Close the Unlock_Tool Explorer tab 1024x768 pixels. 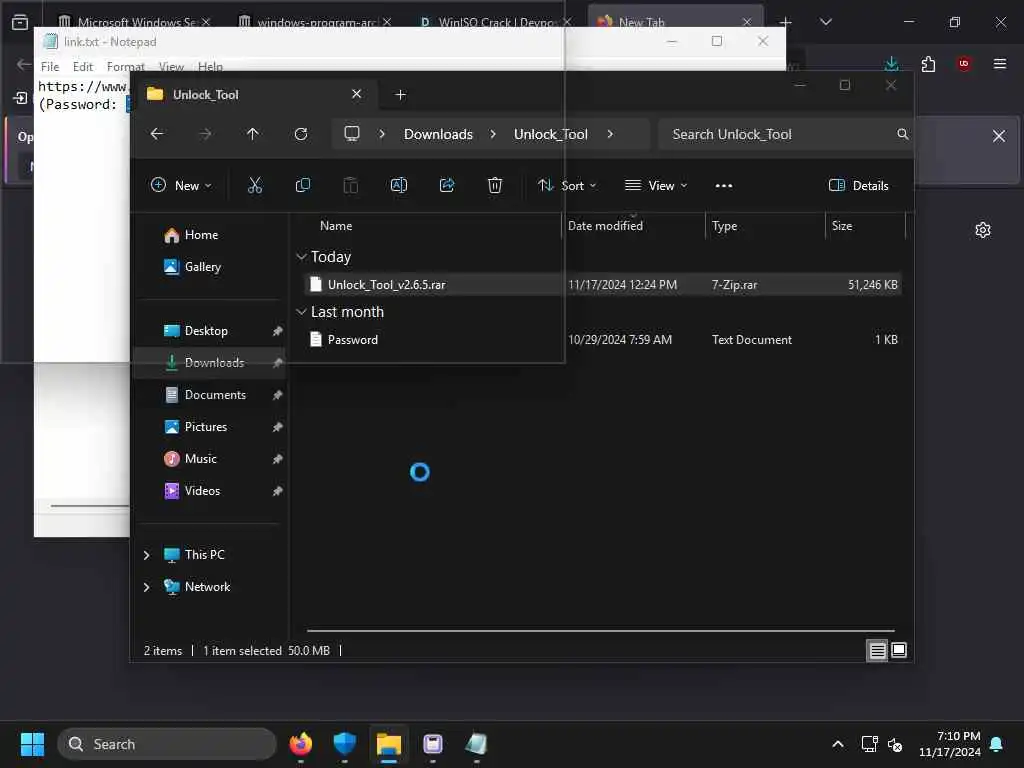(357, 94)
